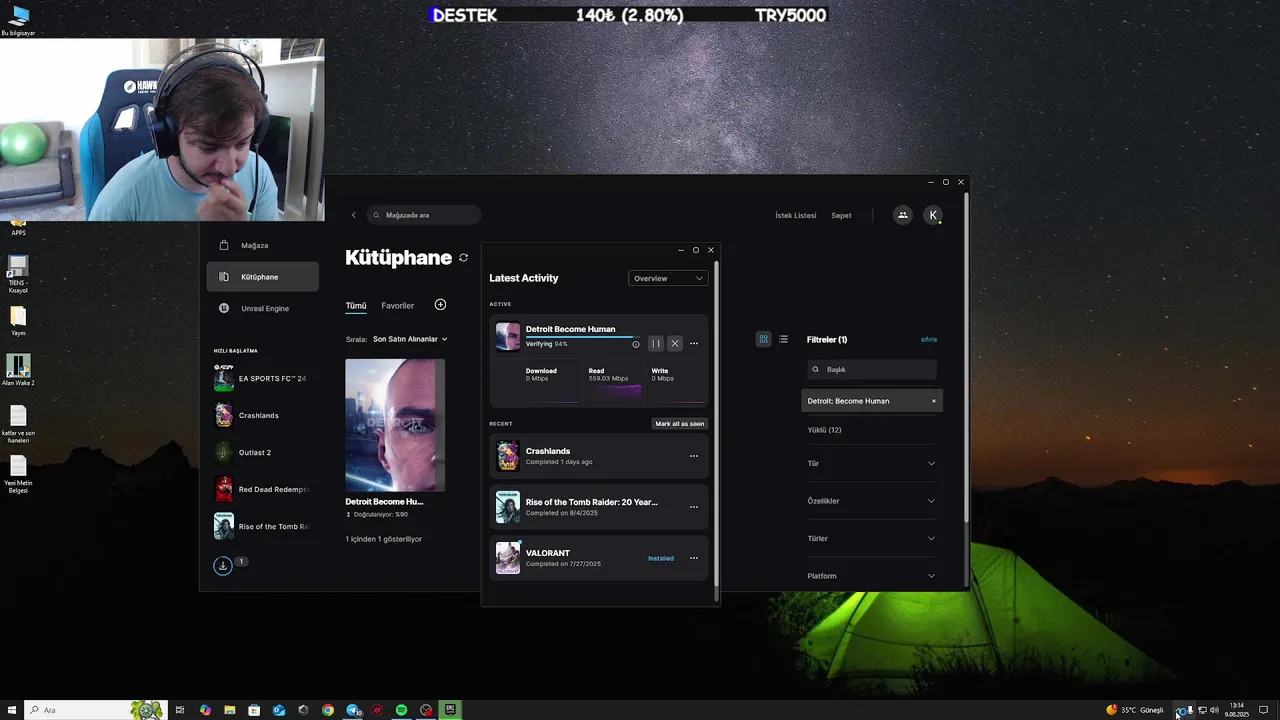Select Kütüphane in the sidebar

(262, 277)
